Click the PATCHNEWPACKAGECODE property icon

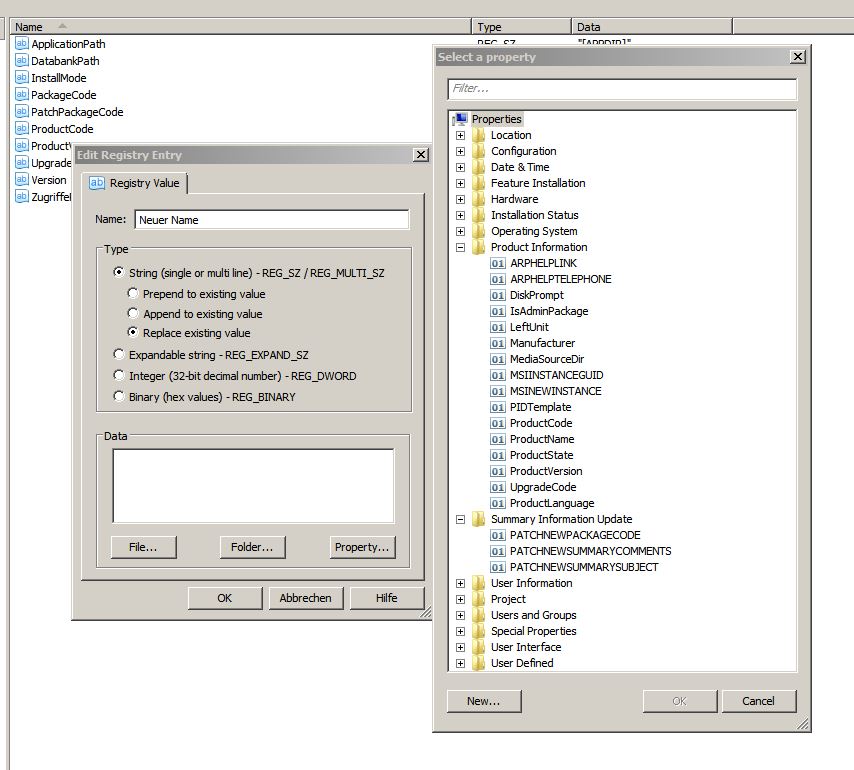pyautogui.click(x=498, y=535)
